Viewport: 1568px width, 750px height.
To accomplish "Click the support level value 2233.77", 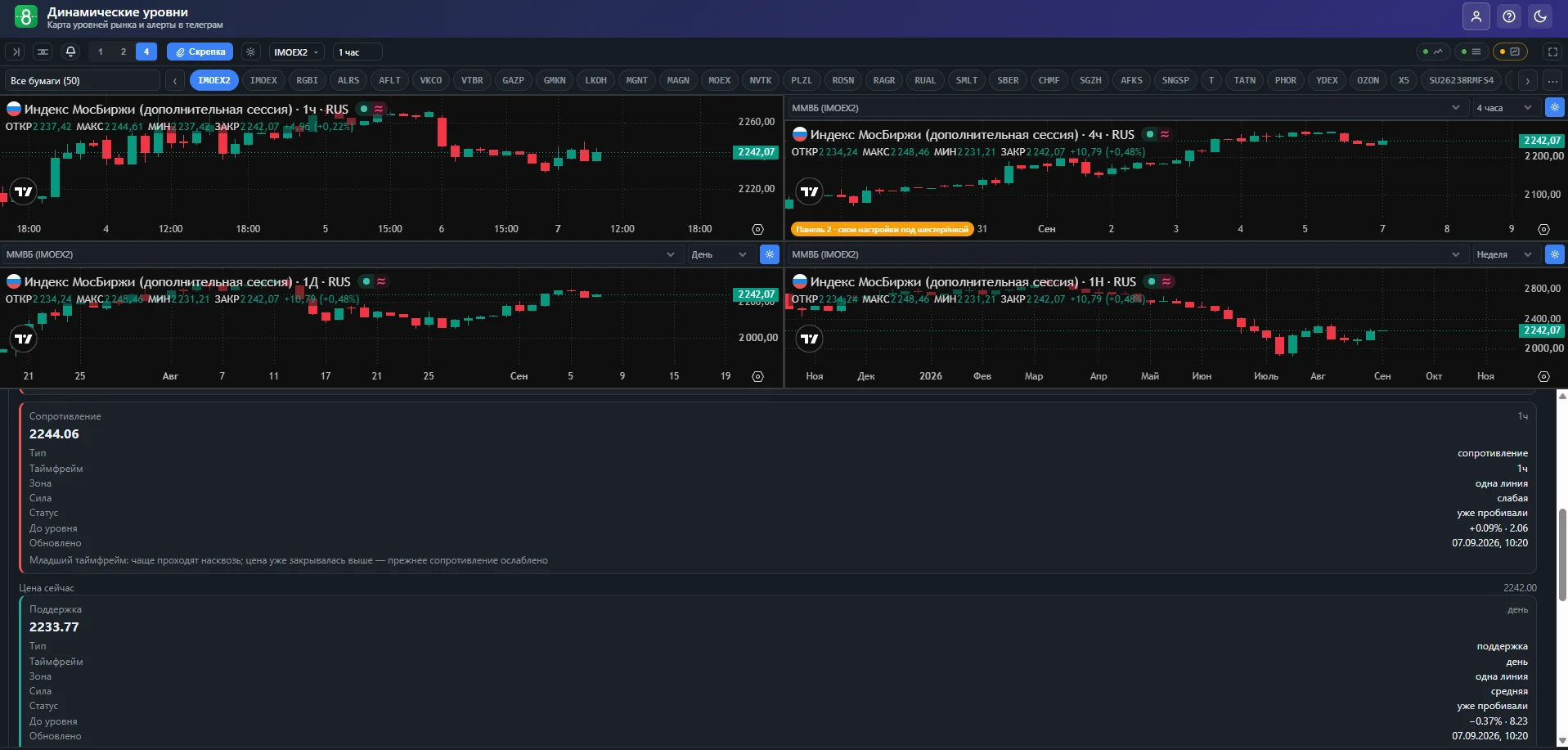I will point(54,627).
